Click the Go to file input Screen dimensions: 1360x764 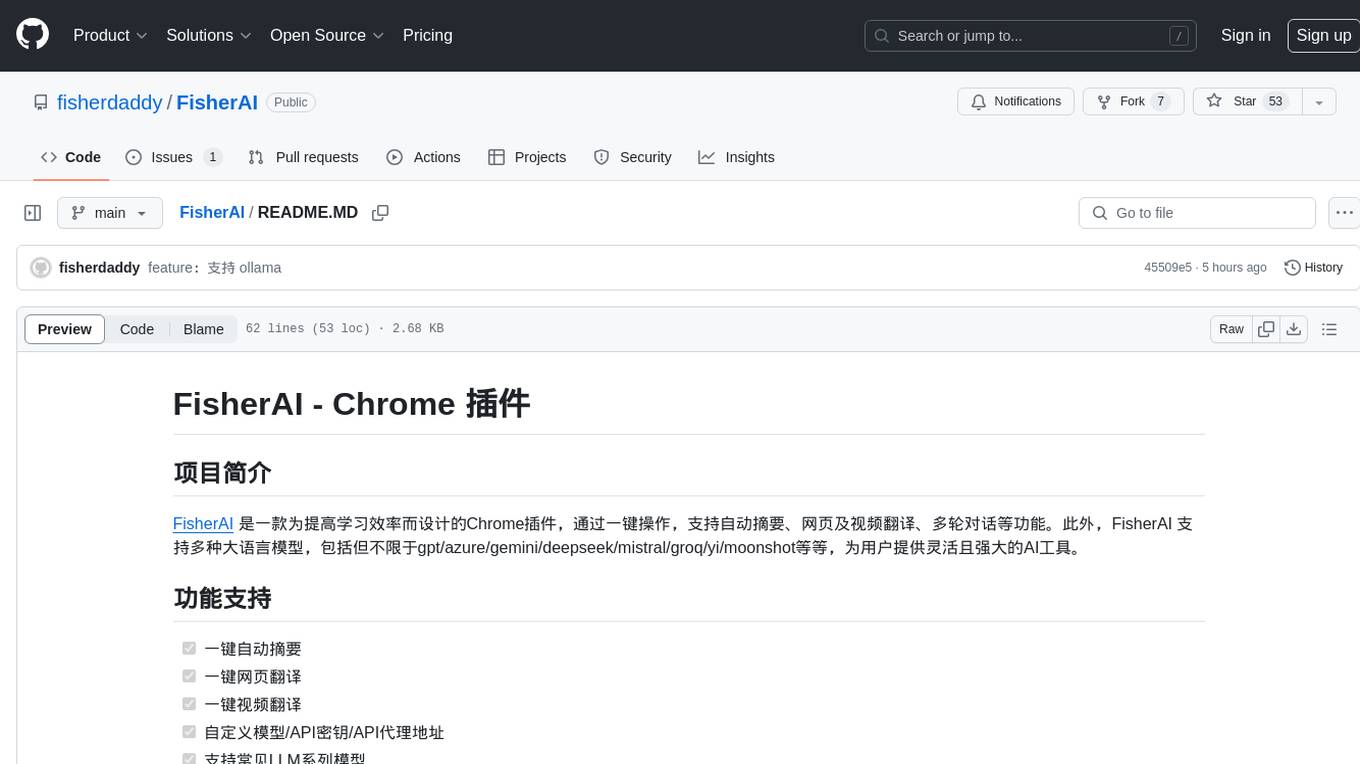[1197, 213]
